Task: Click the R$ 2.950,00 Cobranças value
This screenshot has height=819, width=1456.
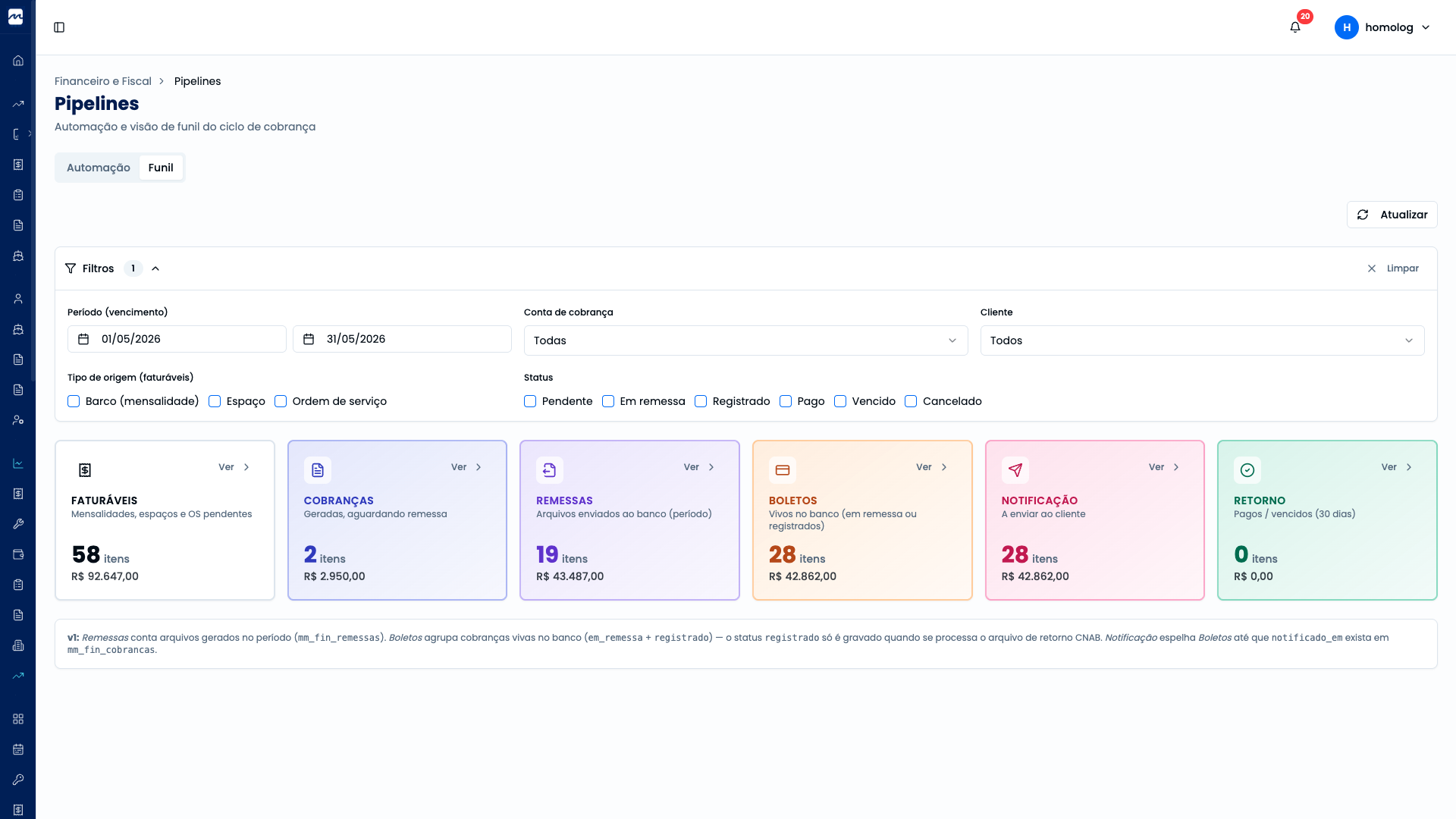Action: coord(334,576)
